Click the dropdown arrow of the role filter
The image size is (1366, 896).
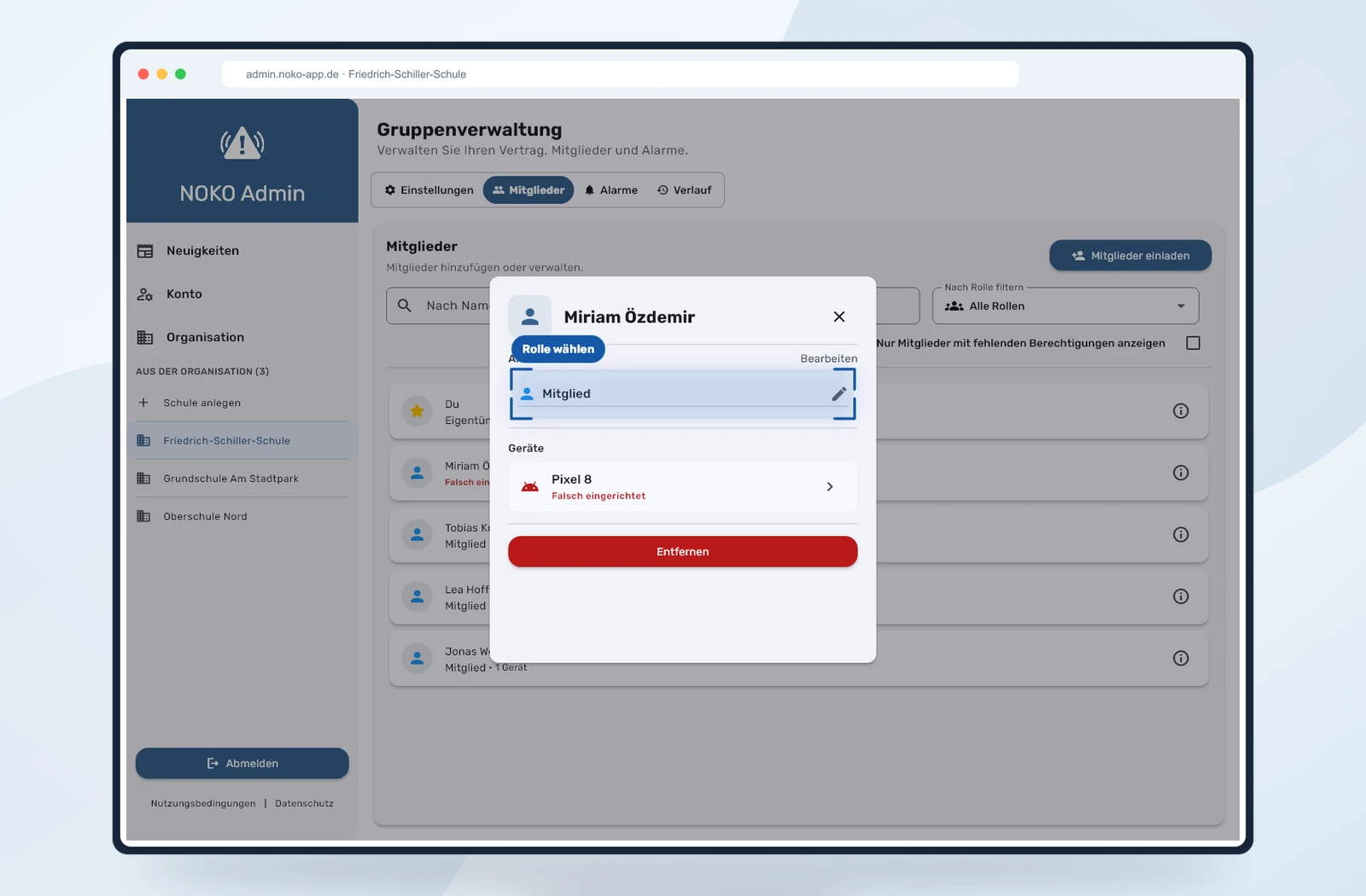tap(1181, 306)
